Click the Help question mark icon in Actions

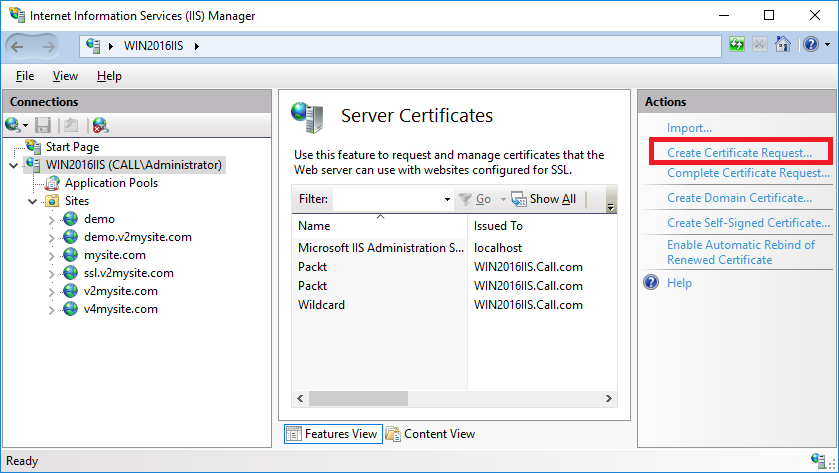point(651,282)
